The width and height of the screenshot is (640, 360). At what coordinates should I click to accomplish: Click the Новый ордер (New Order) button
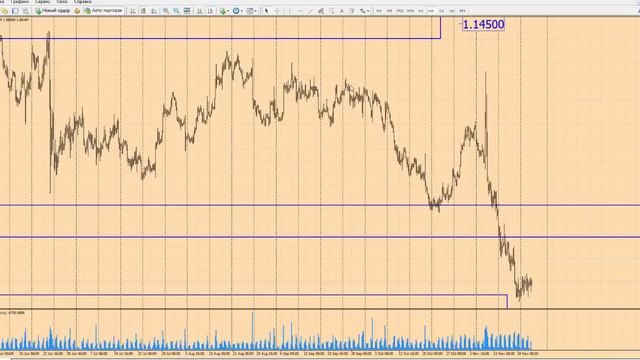(x=53, y=11)
